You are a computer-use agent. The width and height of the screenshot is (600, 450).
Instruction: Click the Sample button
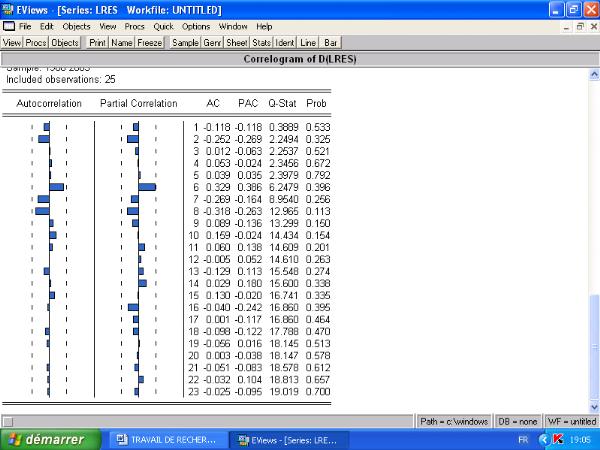[185, 42]
